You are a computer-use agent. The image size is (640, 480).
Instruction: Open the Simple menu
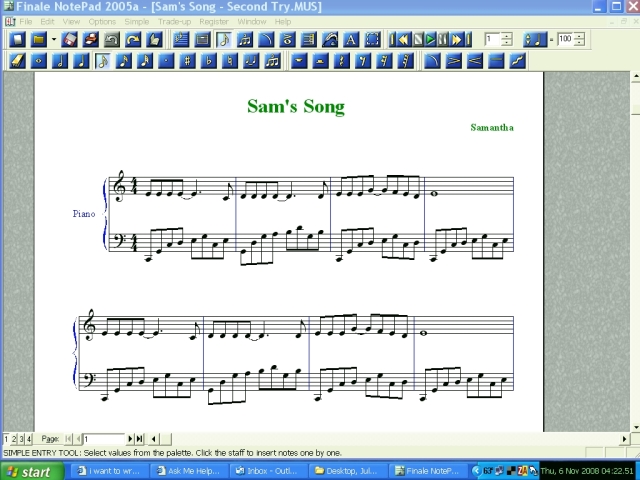click(x=136, y=21)
